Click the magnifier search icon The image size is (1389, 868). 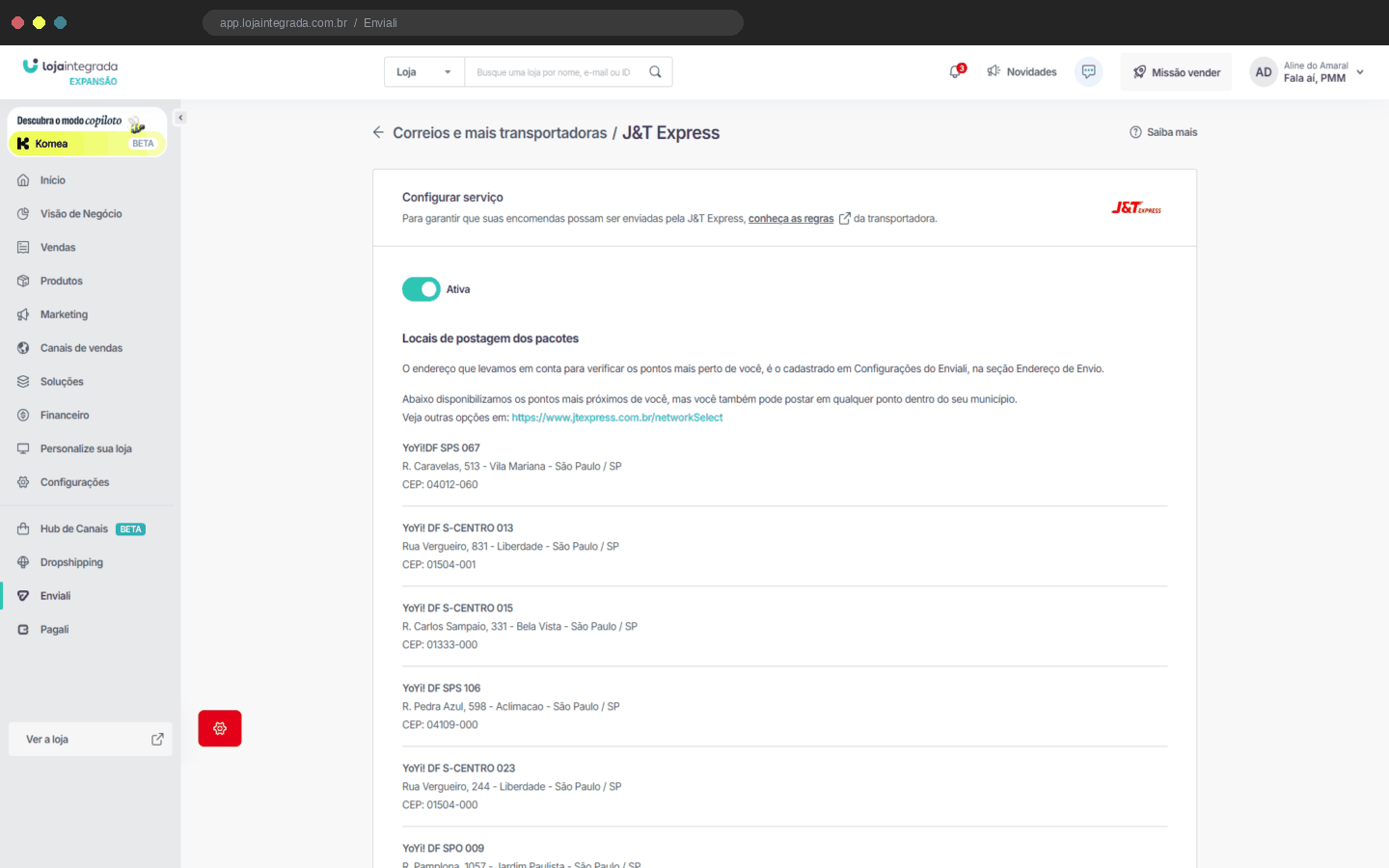(655, 72)
